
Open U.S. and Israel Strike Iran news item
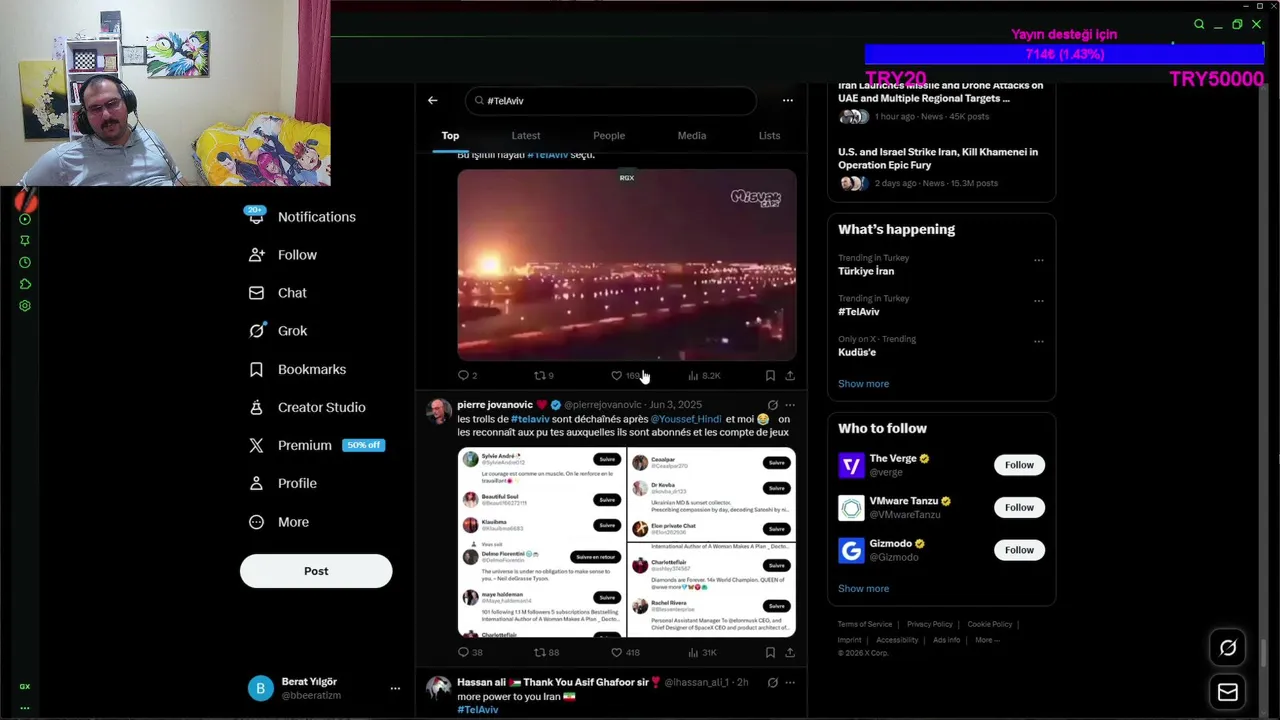click(941, 167)
